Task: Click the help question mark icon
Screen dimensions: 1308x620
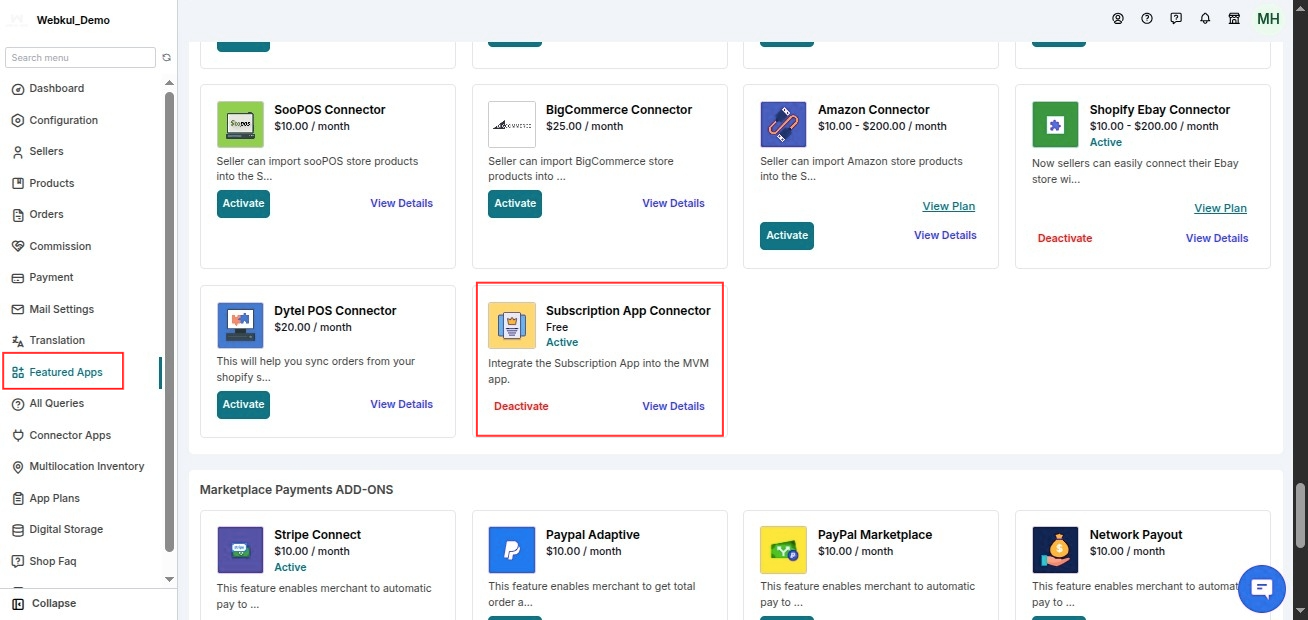Action: (1147, 19)
